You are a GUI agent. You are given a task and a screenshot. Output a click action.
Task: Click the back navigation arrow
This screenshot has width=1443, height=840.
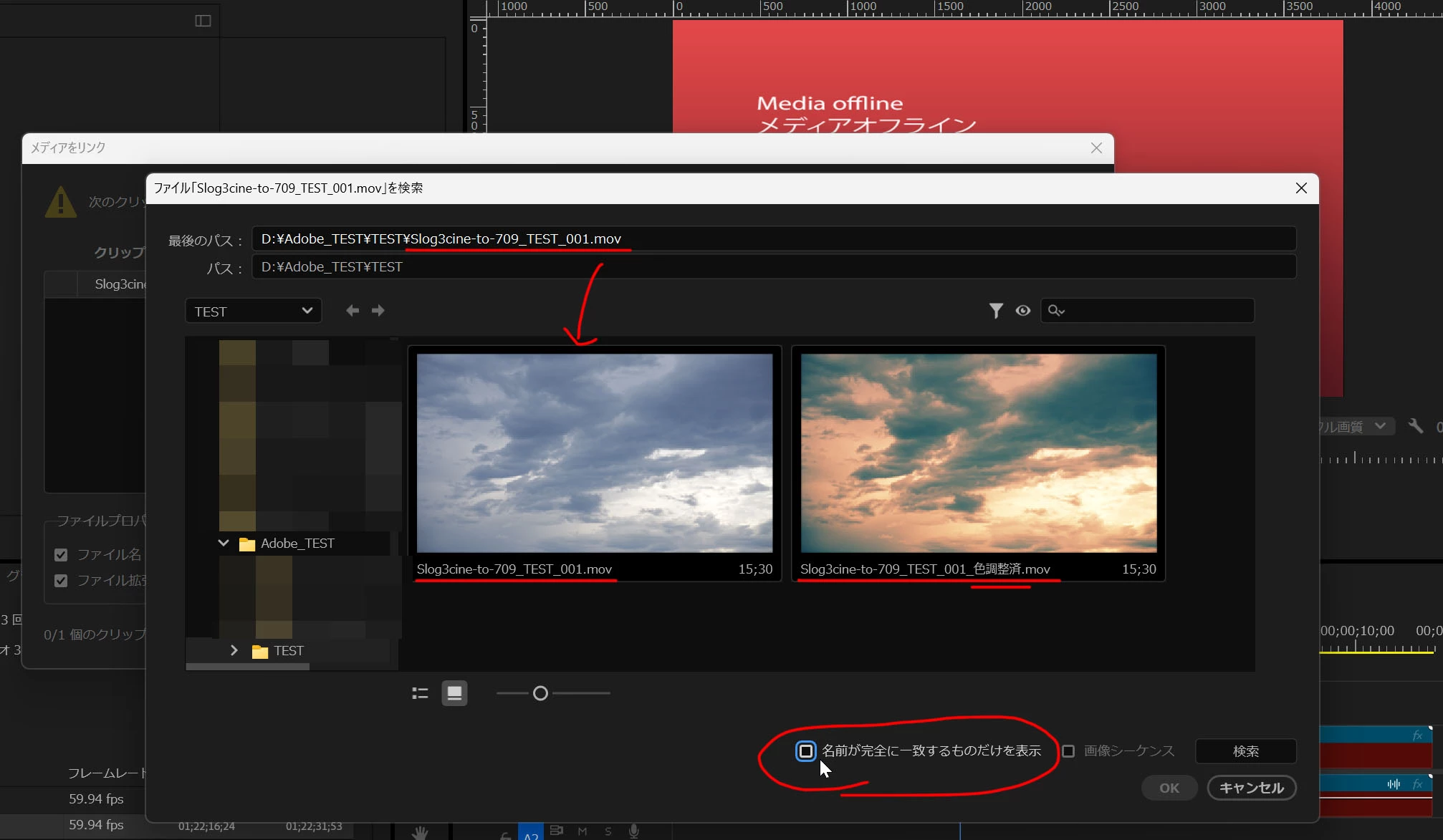pos(352,310)
